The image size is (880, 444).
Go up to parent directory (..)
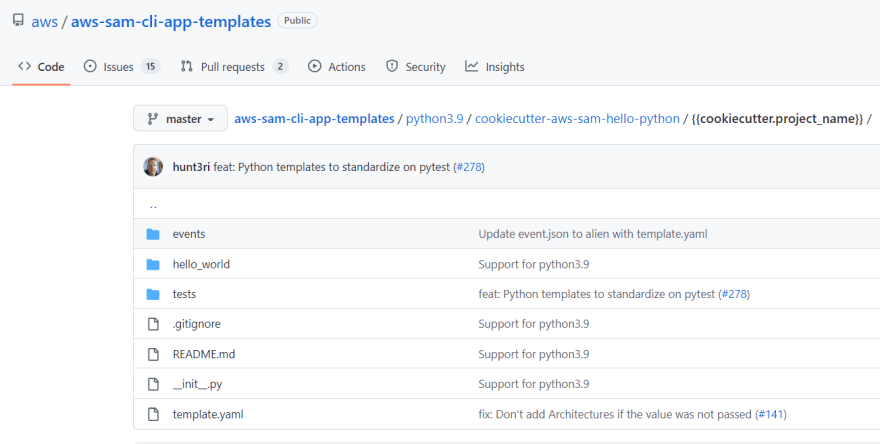click(x=153, y=205)
